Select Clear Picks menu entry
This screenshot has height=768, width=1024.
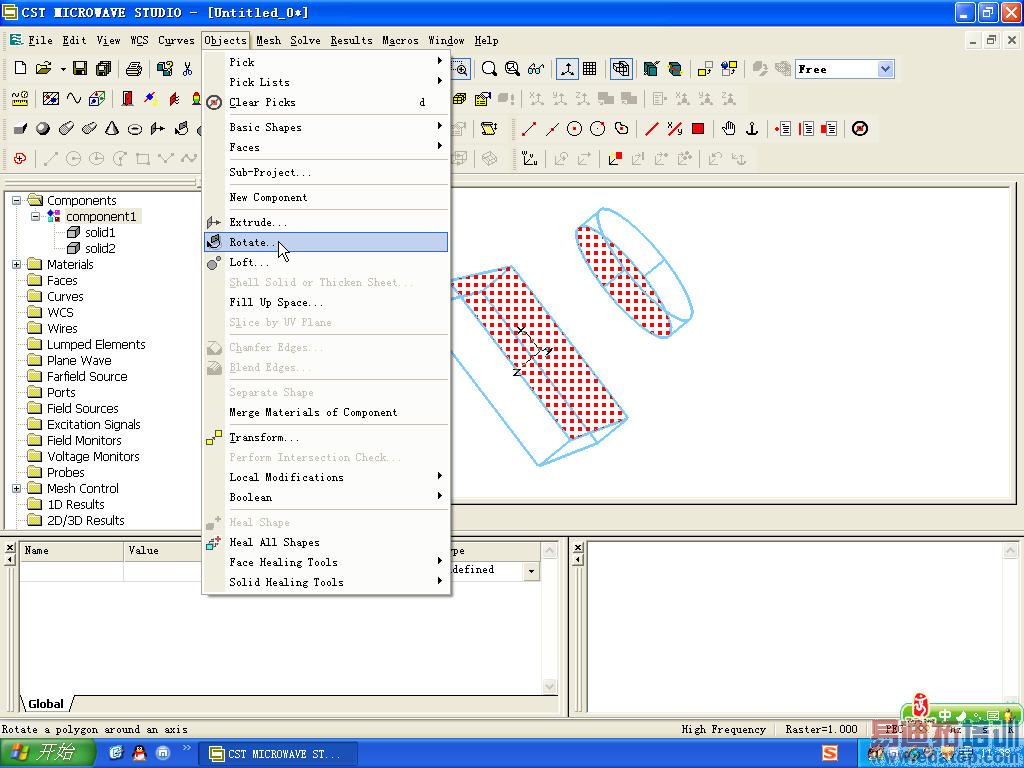[326, 103]
